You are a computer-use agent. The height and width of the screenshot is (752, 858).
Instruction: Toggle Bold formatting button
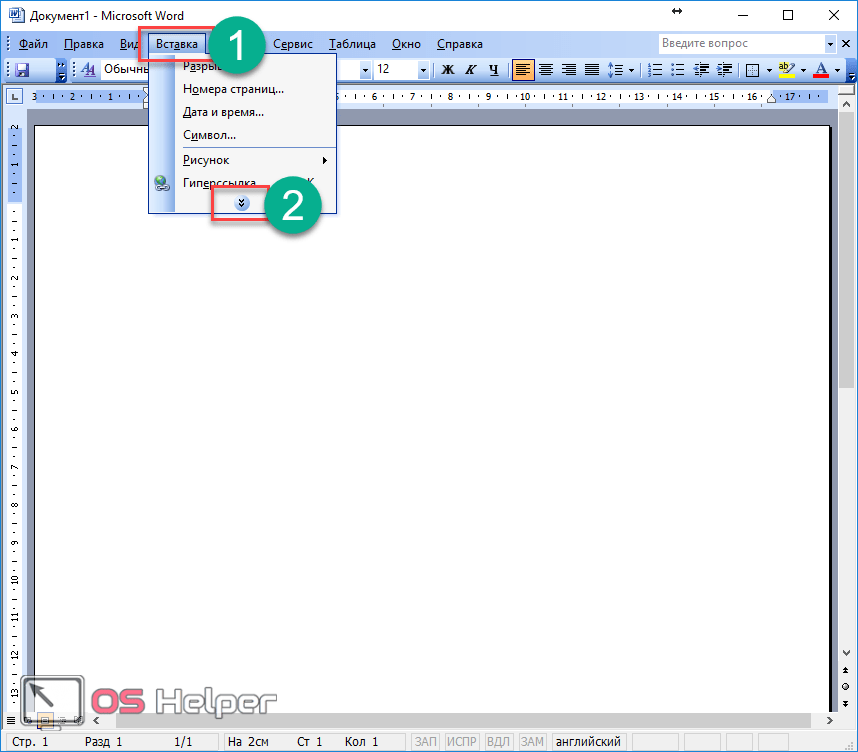pyautogui.click(x=447, y=70)
